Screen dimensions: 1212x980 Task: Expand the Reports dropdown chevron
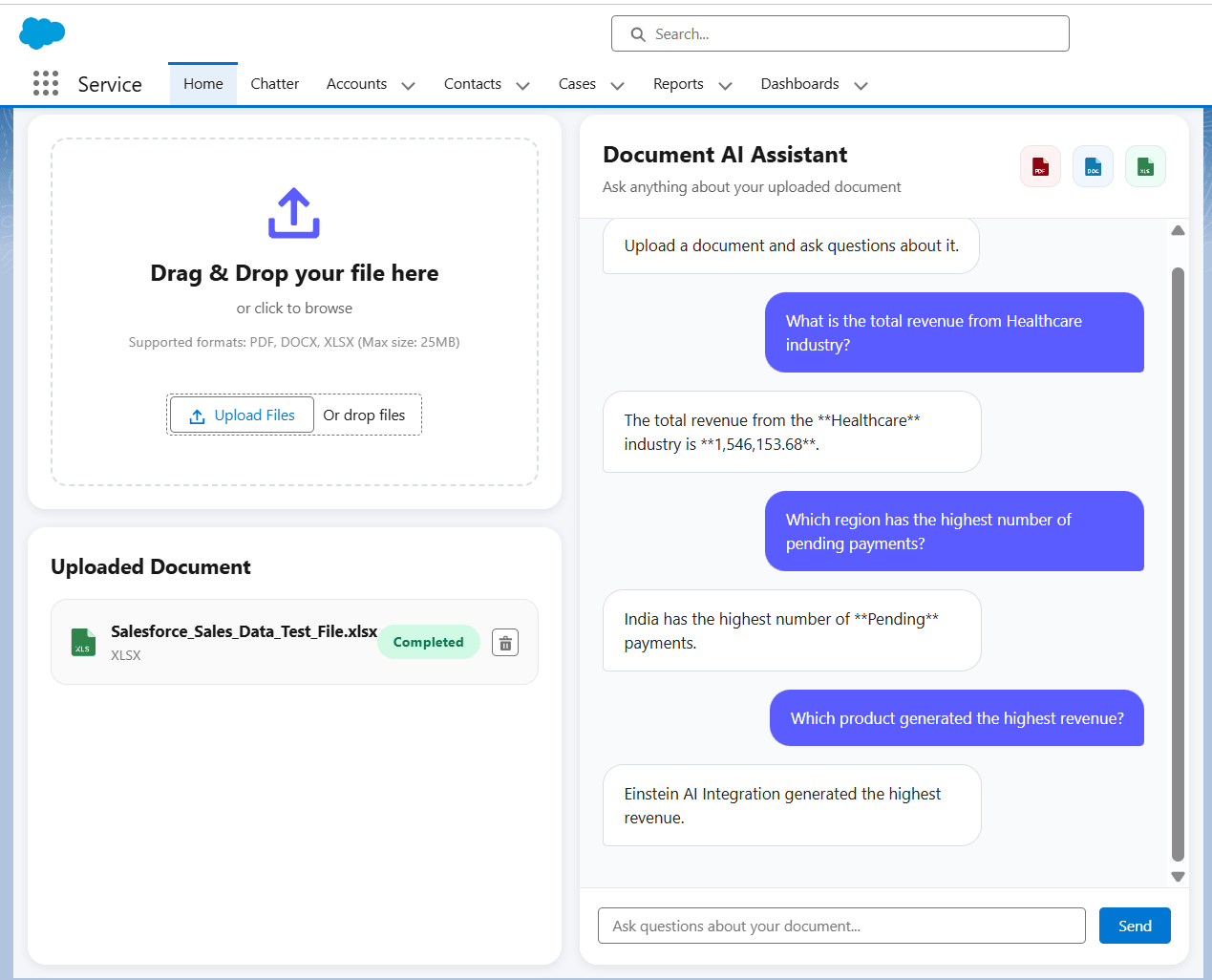(726, 85)
